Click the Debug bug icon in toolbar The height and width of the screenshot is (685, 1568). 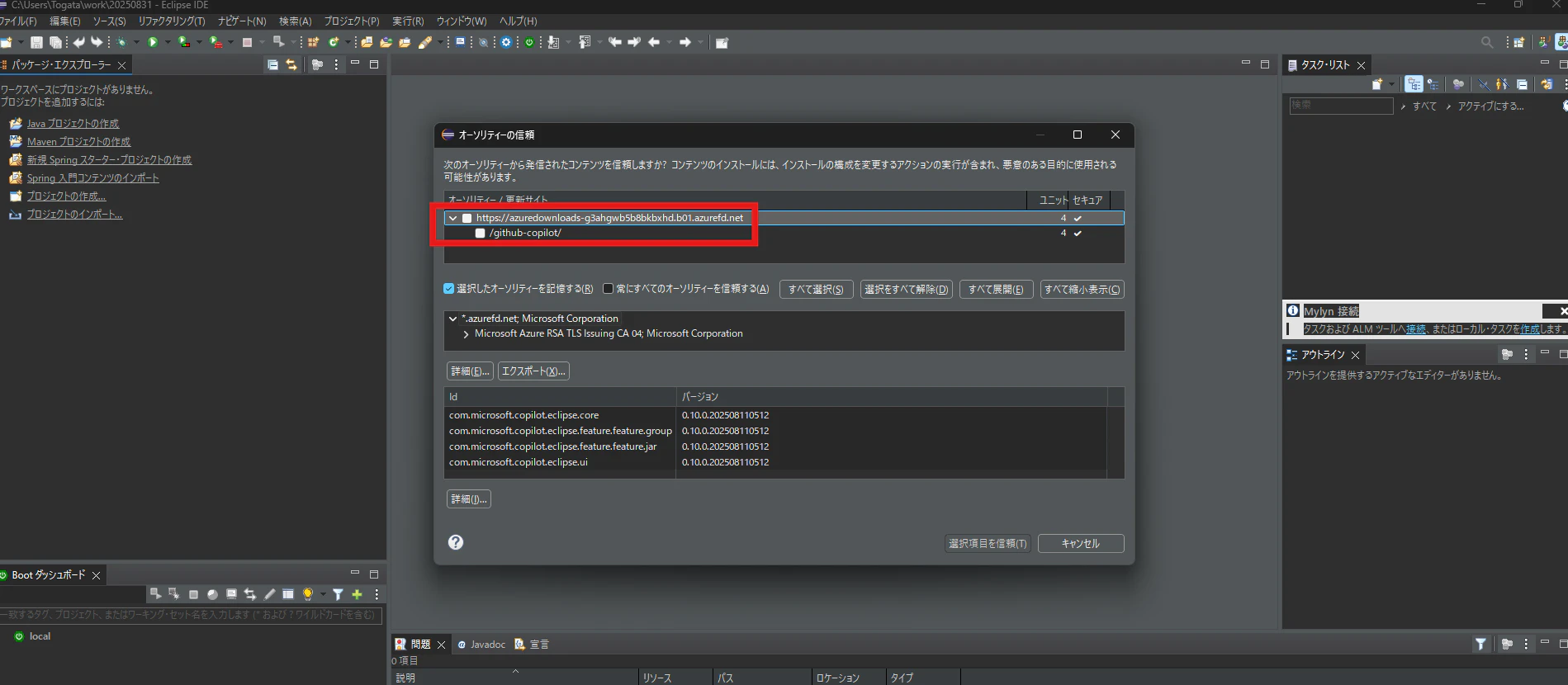[x=121, y=42]
